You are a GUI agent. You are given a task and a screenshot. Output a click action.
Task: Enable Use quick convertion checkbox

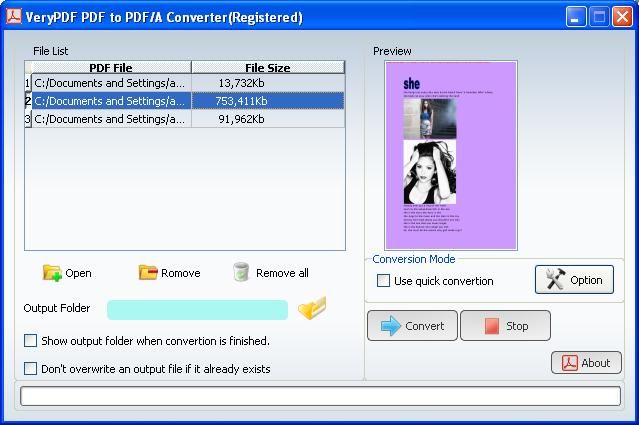pyautogui.click(x=383, y=281)
